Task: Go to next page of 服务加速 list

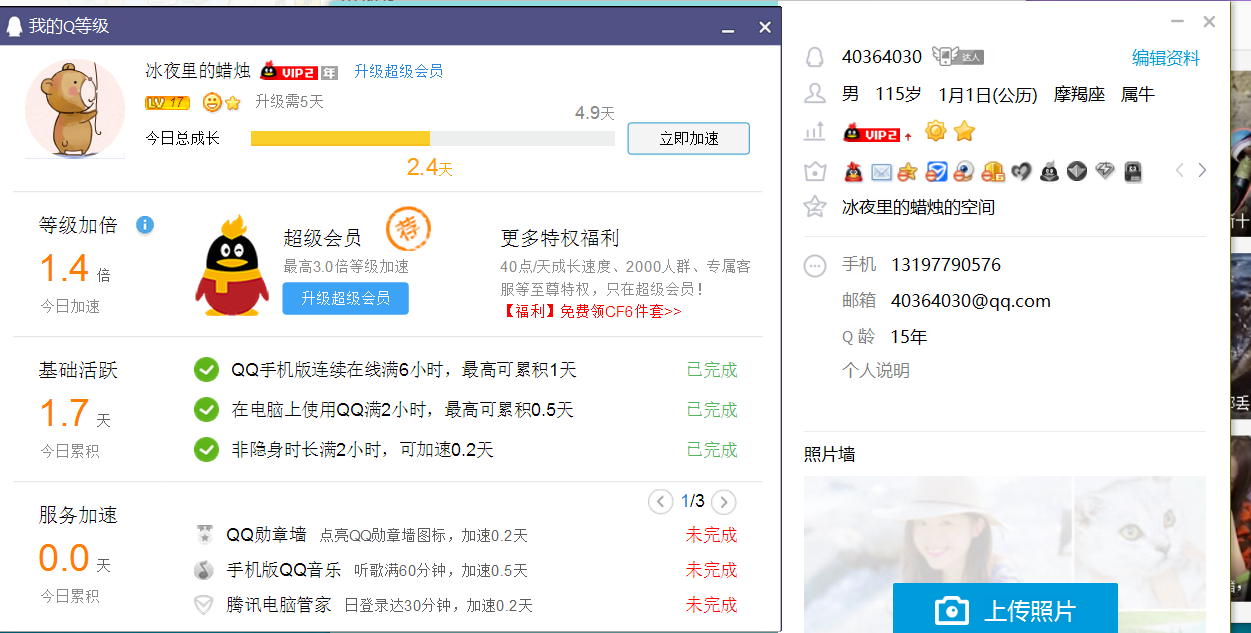Action: pos(724,501)
